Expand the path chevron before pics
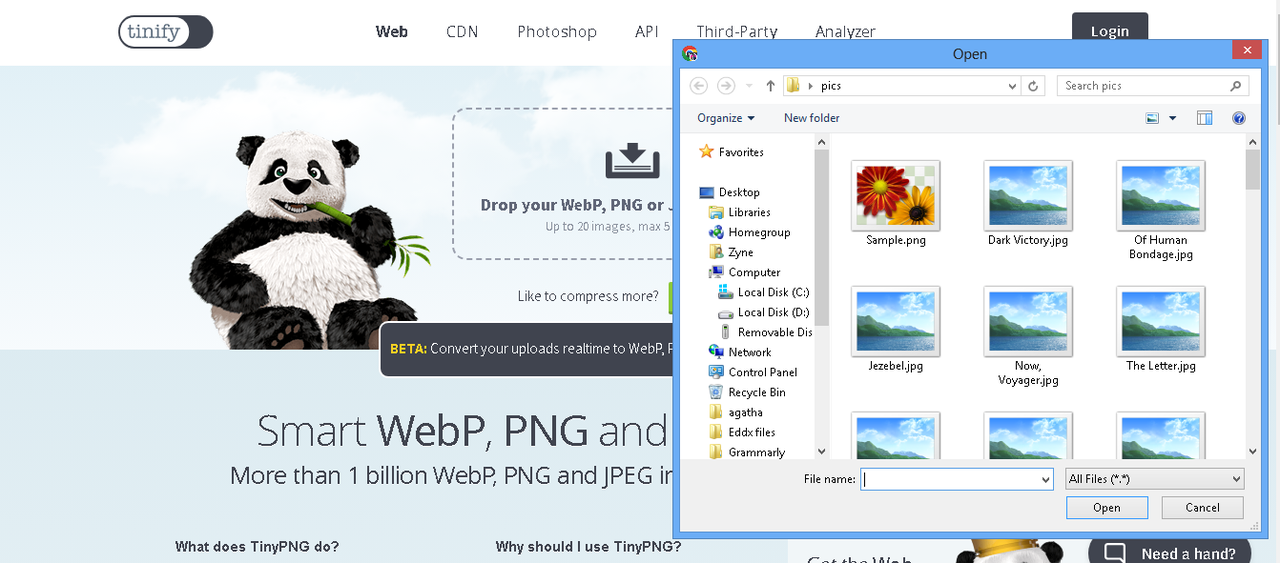The width and height of the screenshot is (1280, 563). 810,86
